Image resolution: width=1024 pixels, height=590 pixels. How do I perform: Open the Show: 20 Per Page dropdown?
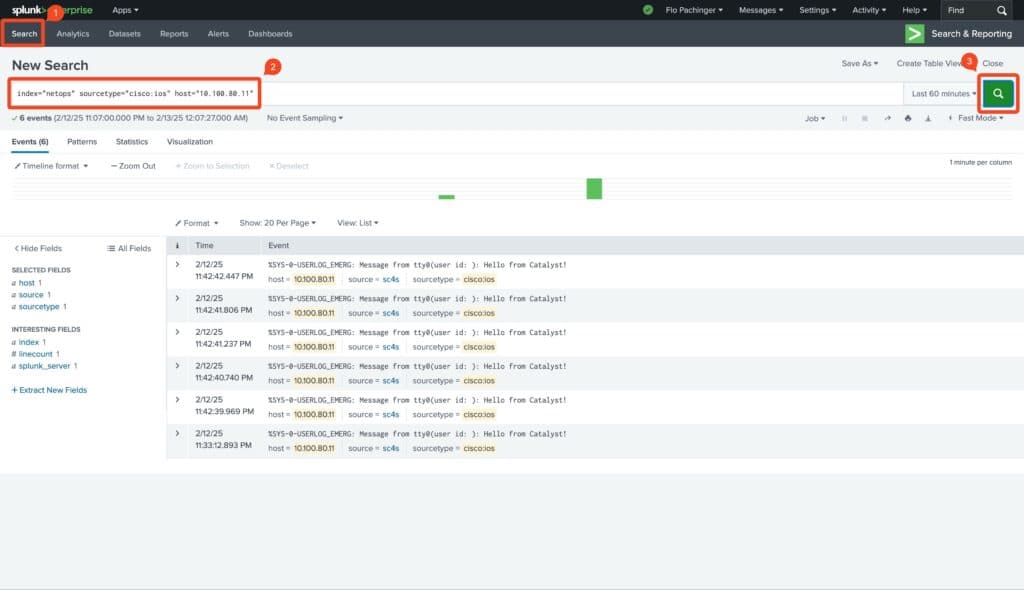click(x=277, y=223)
